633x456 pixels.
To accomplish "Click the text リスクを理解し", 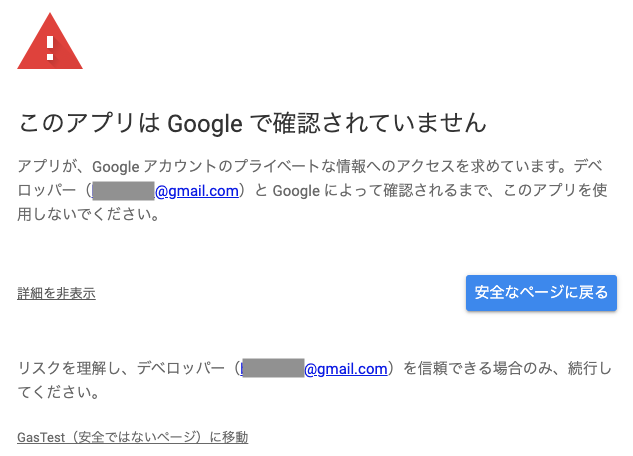I will [69, 368].
